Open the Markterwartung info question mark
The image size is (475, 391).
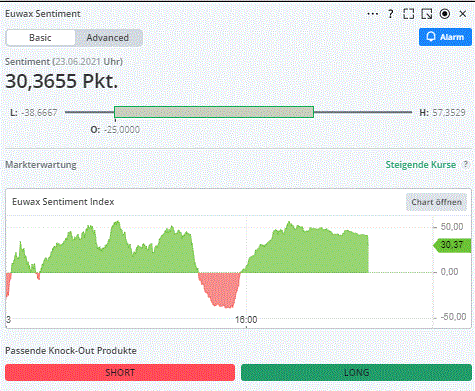(465, 165)
